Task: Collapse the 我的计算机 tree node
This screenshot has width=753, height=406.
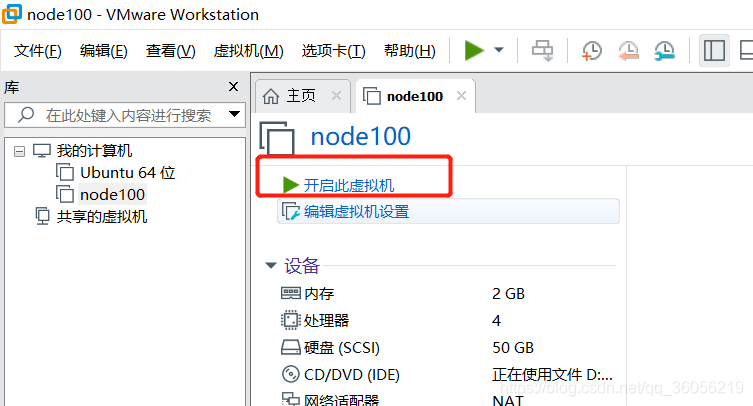Action: click(19, 151)
